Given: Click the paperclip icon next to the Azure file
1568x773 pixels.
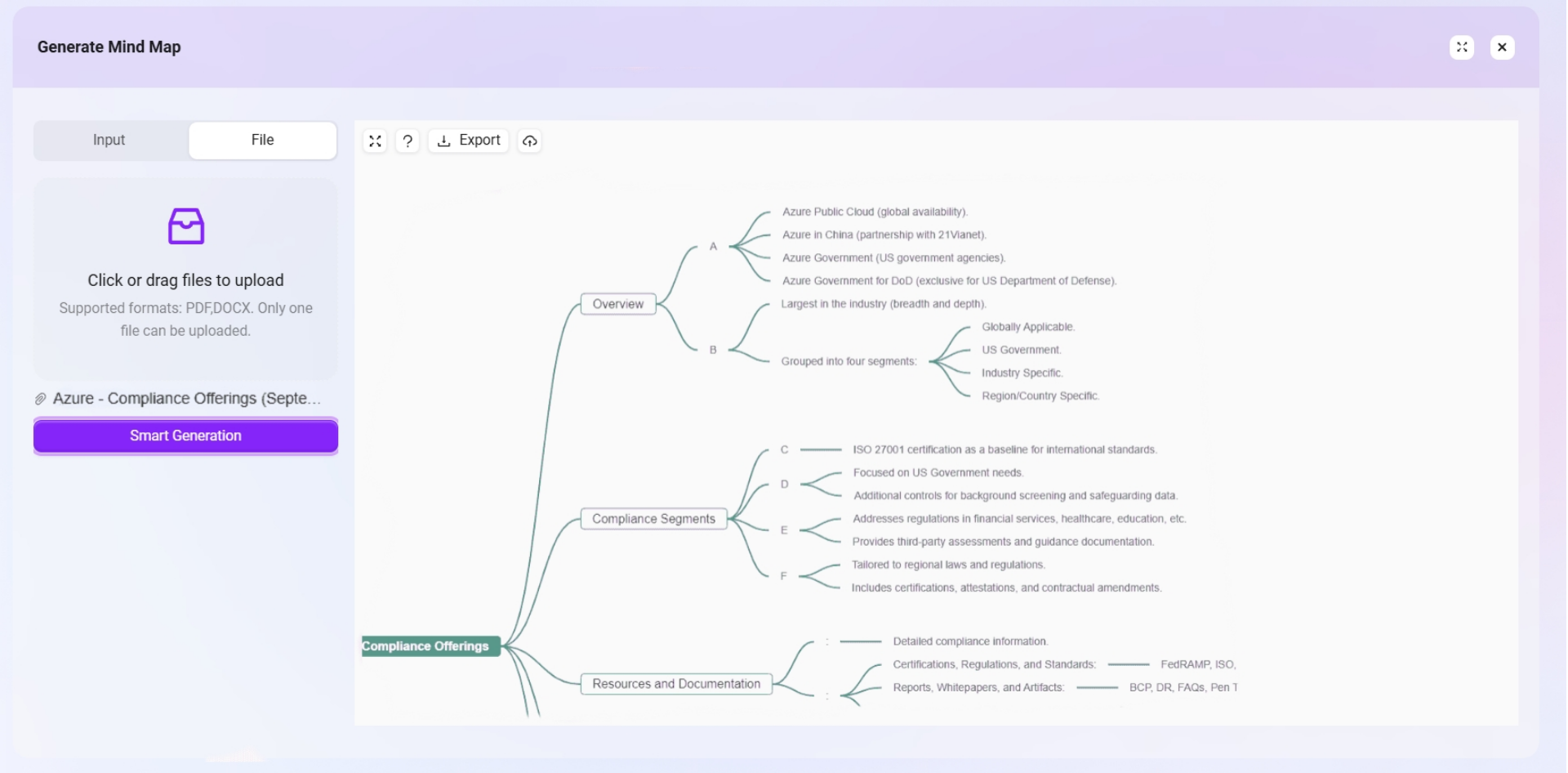Looking at the screenshot, I should coord(40,399).
